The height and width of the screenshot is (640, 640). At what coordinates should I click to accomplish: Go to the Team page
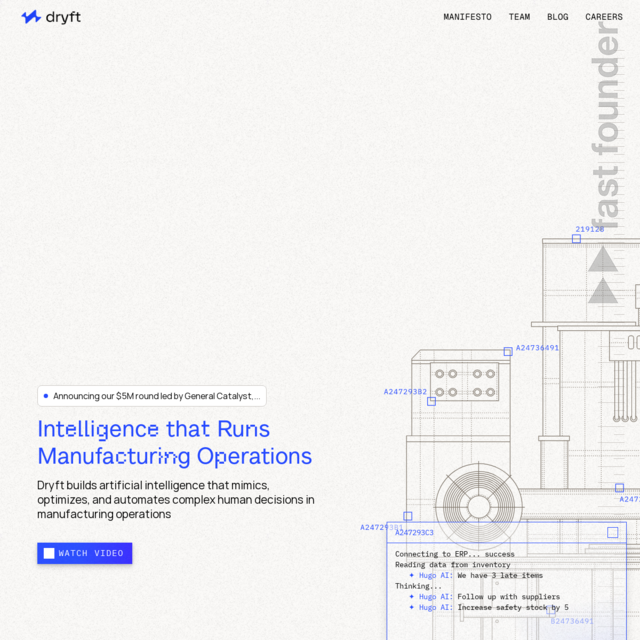pos(519,17)
